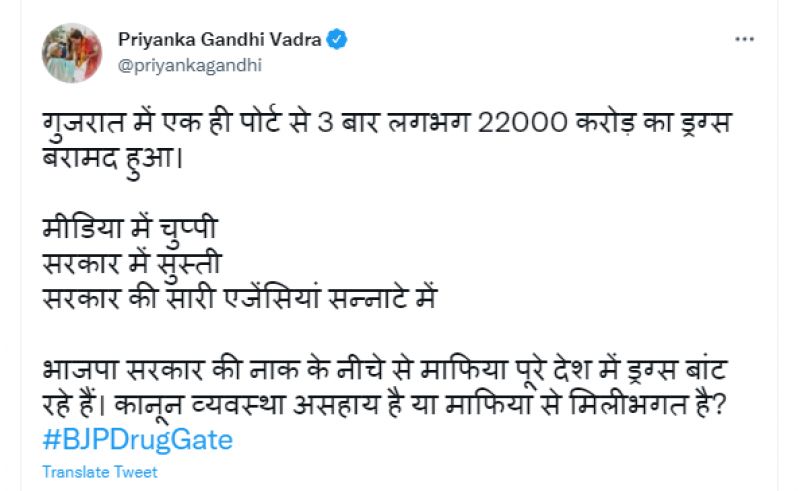Click the Translate Tweet link
Viewport: 800px width, 491px height.
(100, 472)
